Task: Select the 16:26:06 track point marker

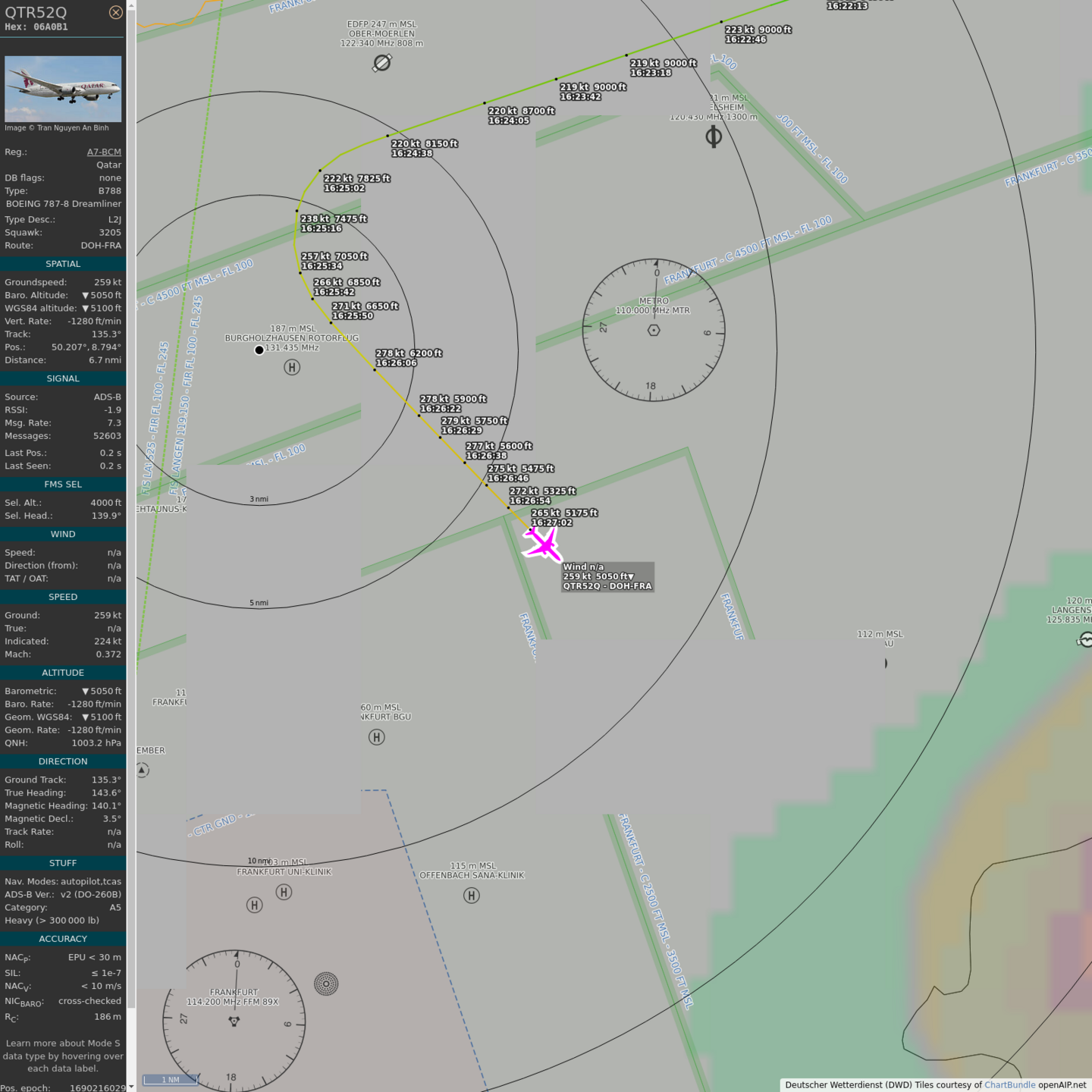Action: pos(375,370)
